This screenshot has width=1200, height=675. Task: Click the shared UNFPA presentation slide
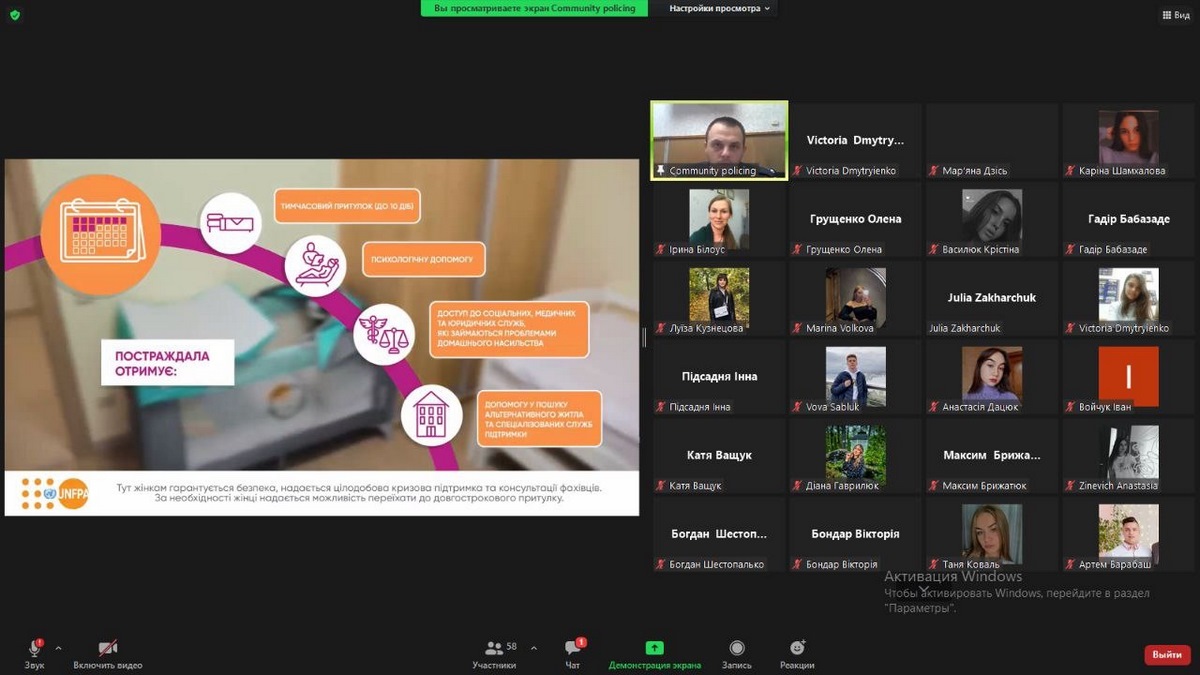[x=321, y=337]
